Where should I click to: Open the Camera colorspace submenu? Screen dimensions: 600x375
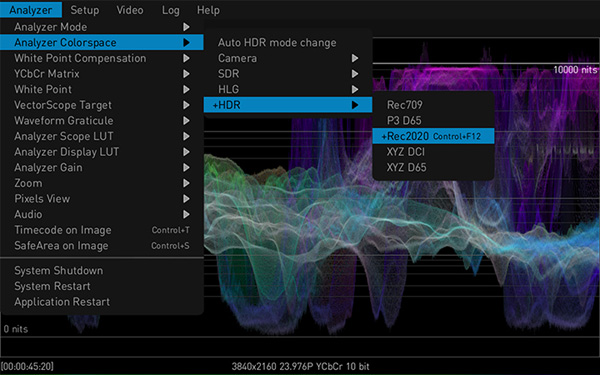[288, 58]
